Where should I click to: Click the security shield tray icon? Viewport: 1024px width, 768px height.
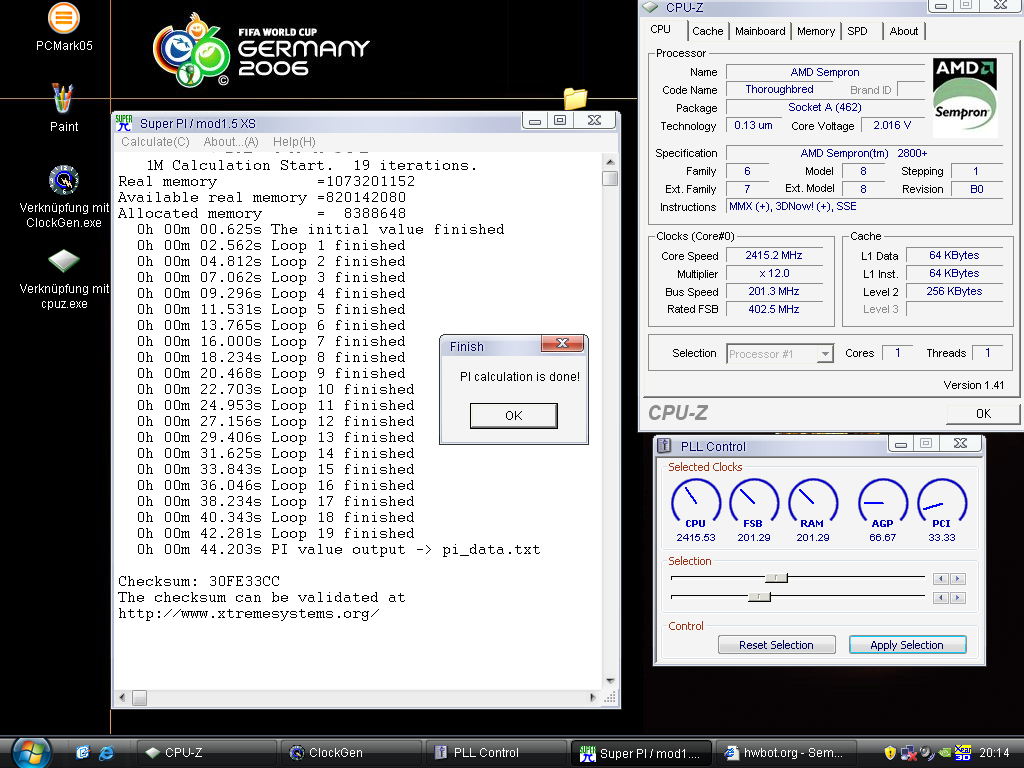889,752
